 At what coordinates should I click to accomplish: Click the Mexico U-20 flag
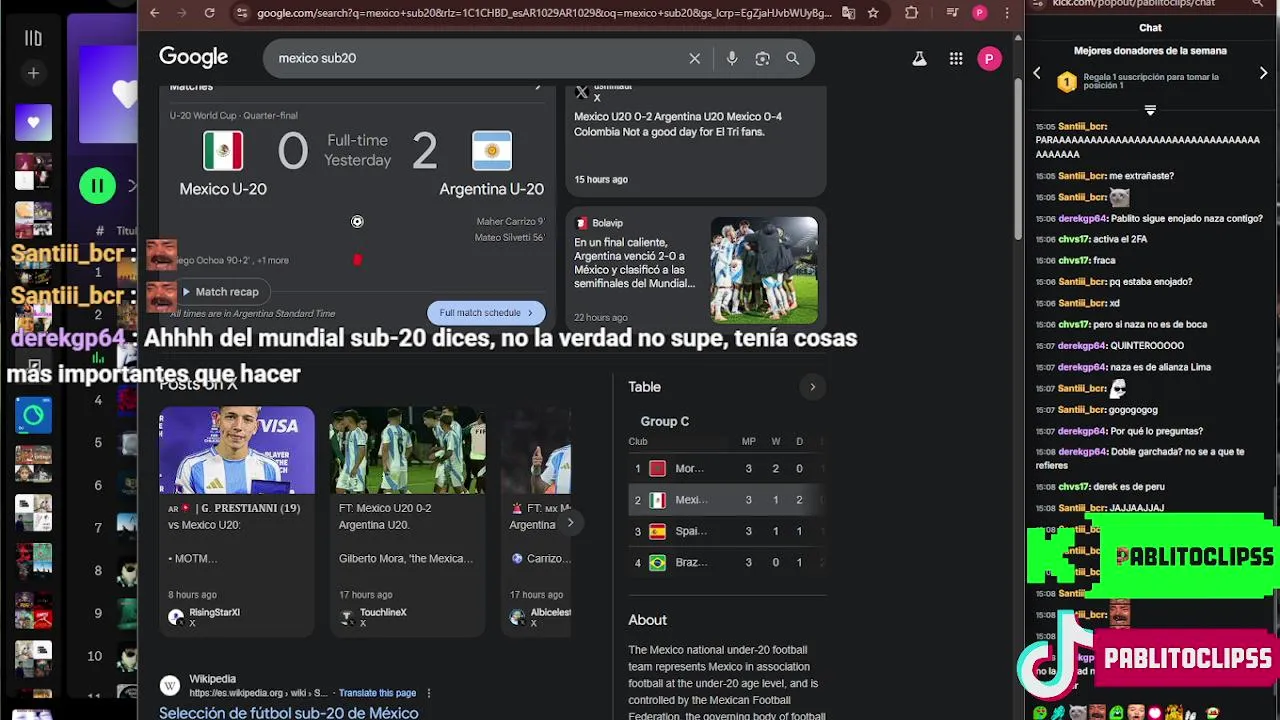point(223,151)
